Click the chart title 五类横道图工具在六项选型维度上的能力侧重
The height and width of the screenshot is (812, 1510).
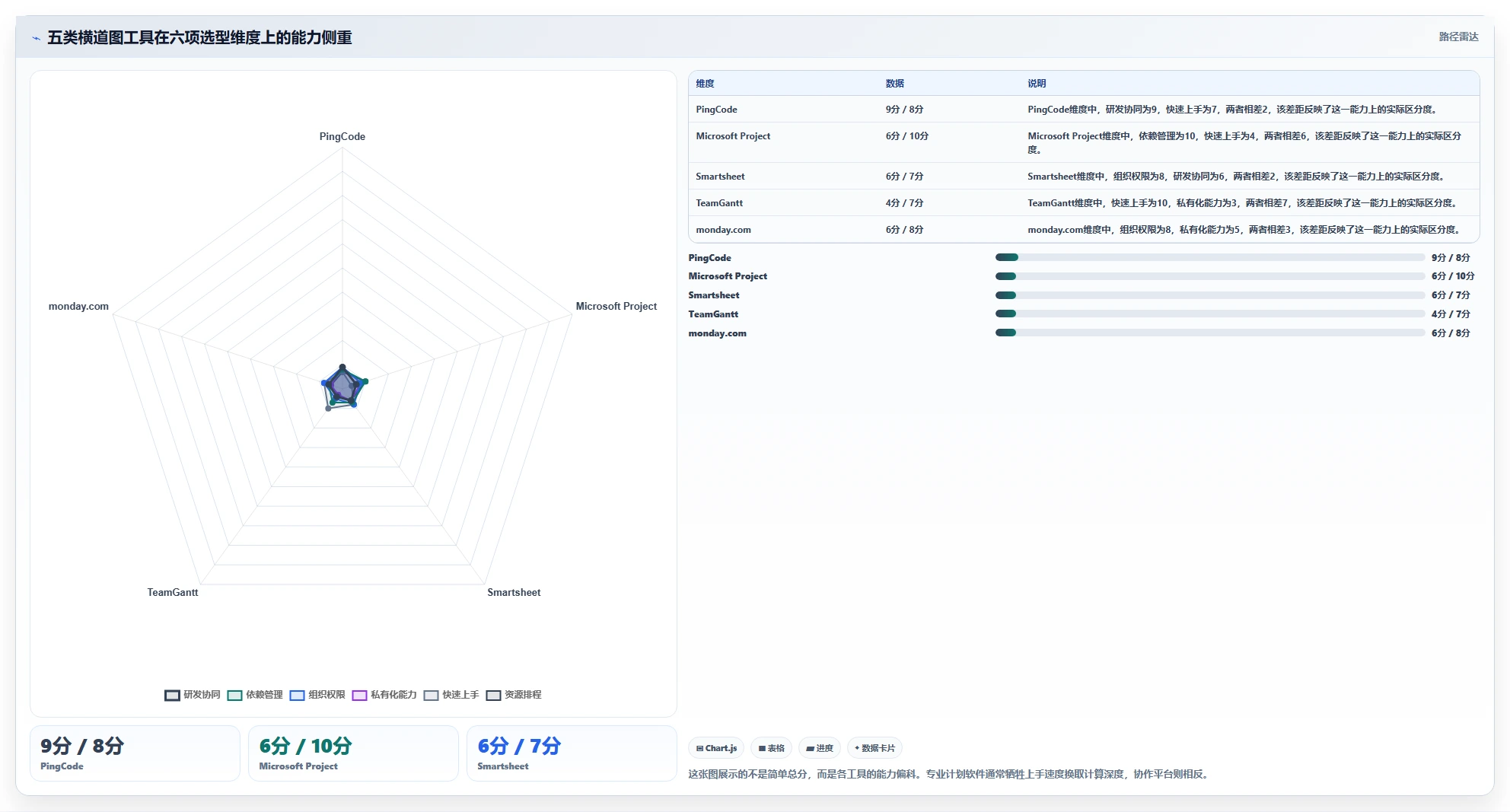199,38
